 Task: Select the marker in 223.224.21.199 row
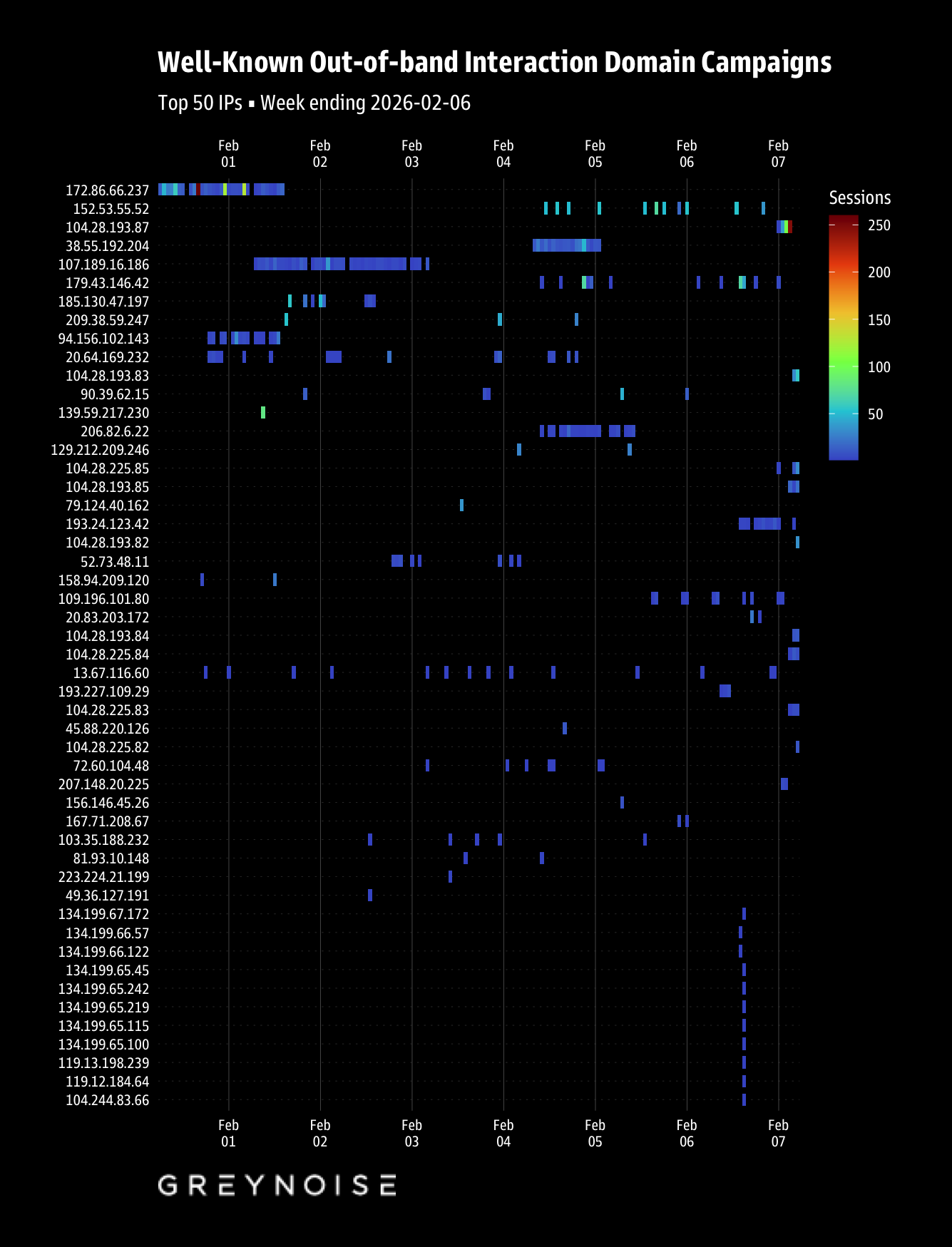pyautogui.click(x=450, y=876)
